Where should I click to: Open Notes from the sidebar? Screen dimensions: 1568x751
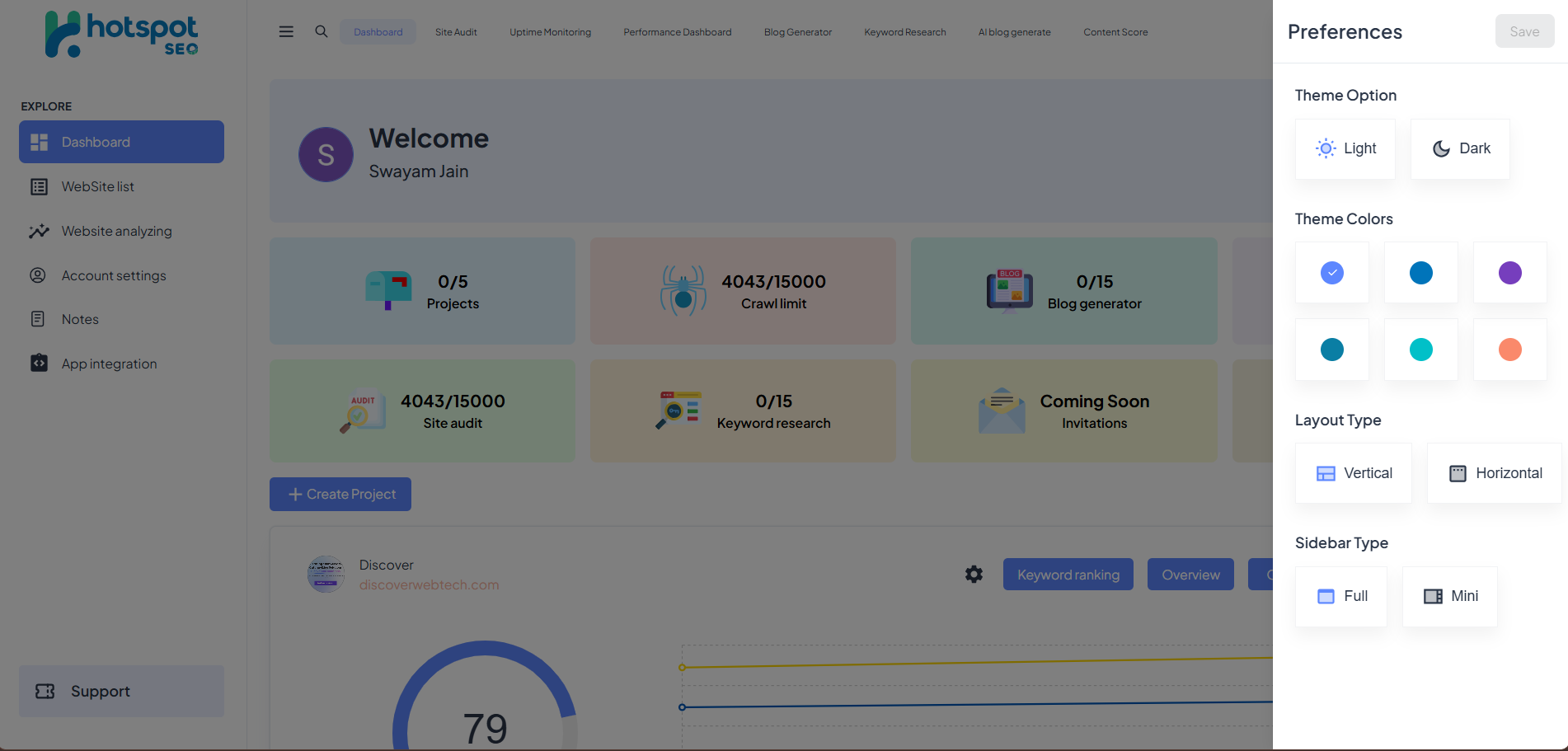coord(80,320)
